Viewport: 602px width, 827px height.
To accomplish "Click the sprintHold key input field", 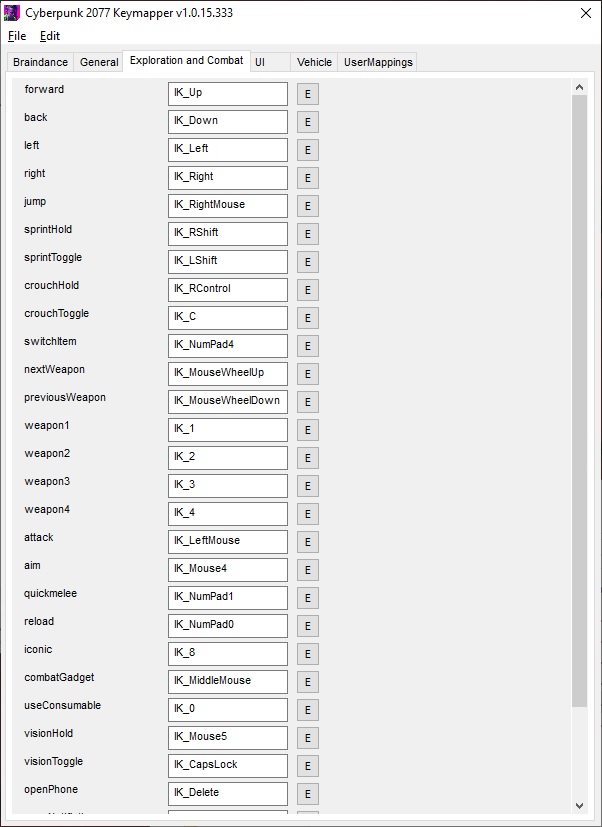I will point(227,233).
